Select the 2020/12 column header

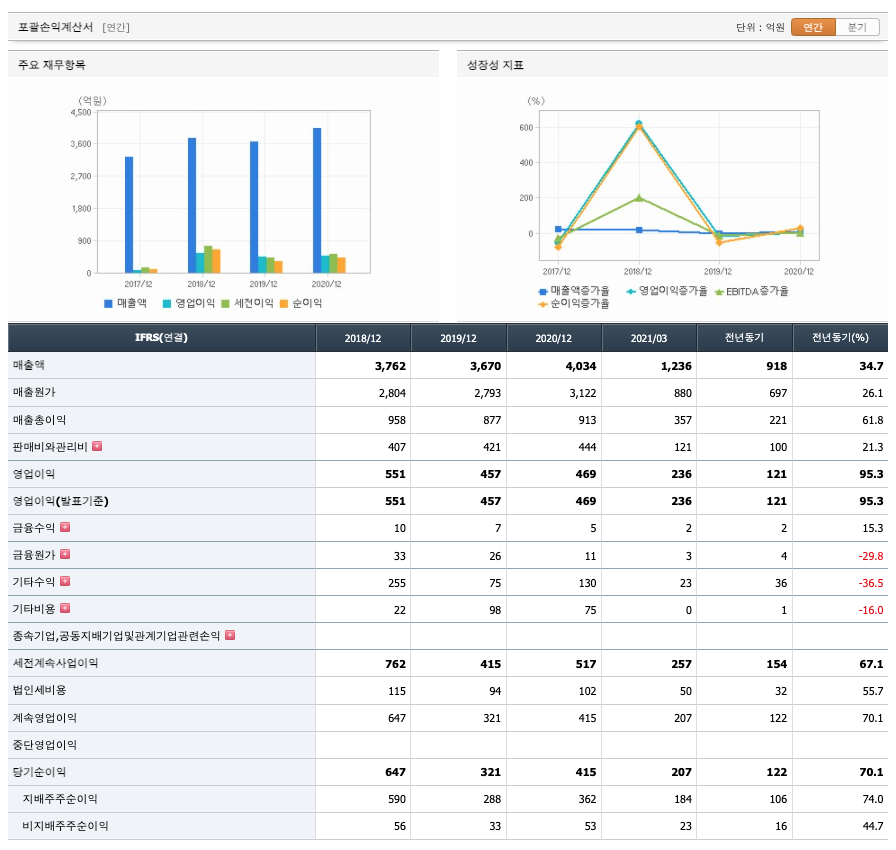(x=554, y=338)
